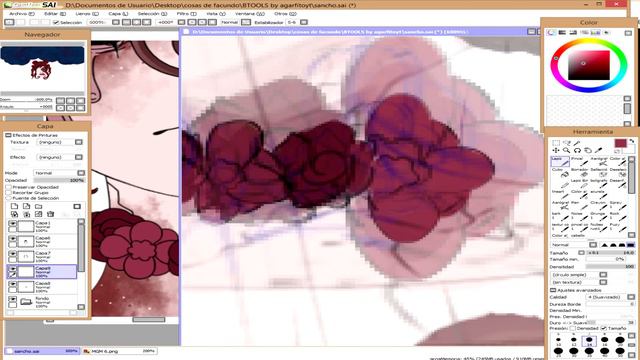Create a new linework layer
This screenshot has height=360, width=640.
pos(27,206)
